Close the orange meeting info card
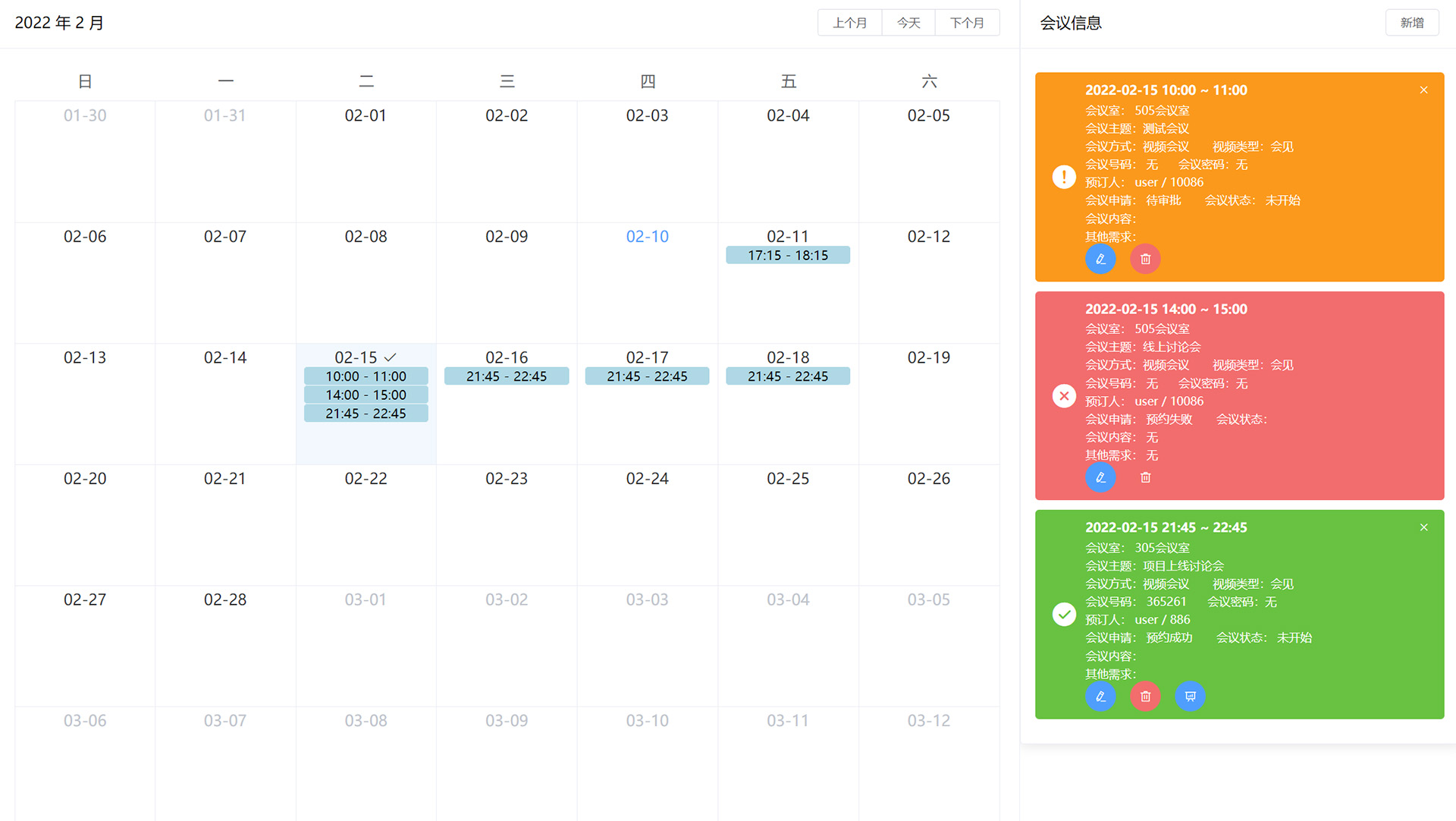Screen dimensions: 1456x821 [1423, 90]
